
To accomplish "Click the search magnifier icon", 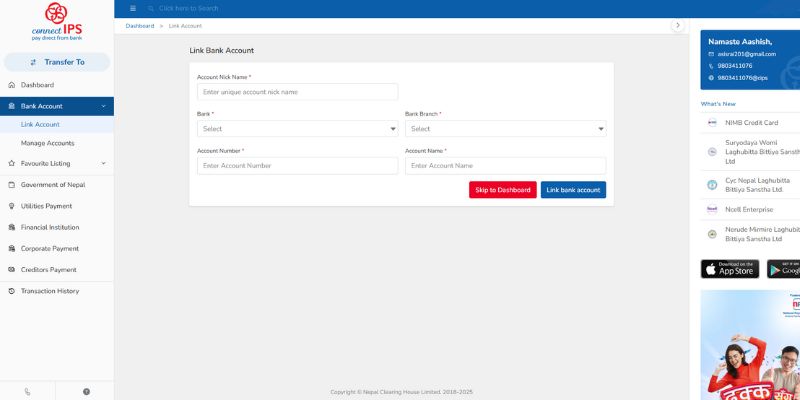I will [x=151, y=8].
